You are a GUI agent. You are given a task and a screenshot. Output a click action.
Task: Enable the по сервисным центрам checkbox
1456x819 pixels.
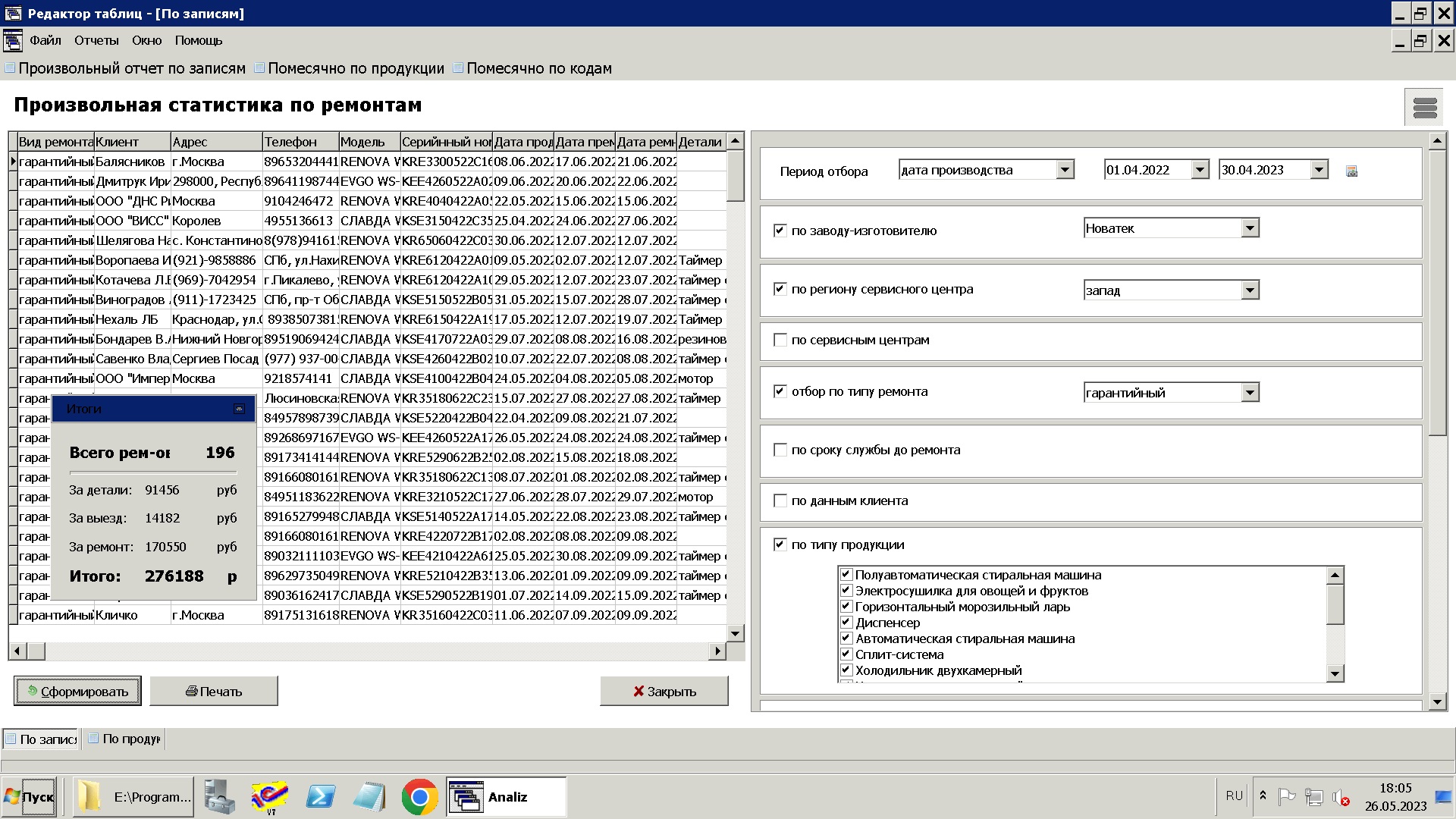pos(780,340)
